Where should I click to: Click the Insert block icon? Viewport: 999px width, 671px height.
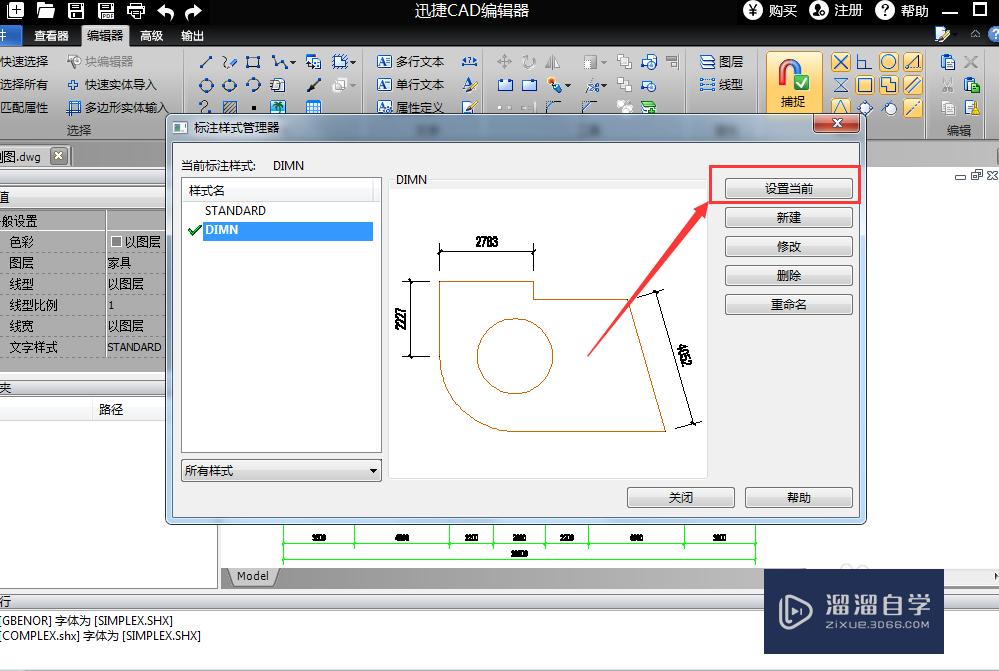[313, 62]
